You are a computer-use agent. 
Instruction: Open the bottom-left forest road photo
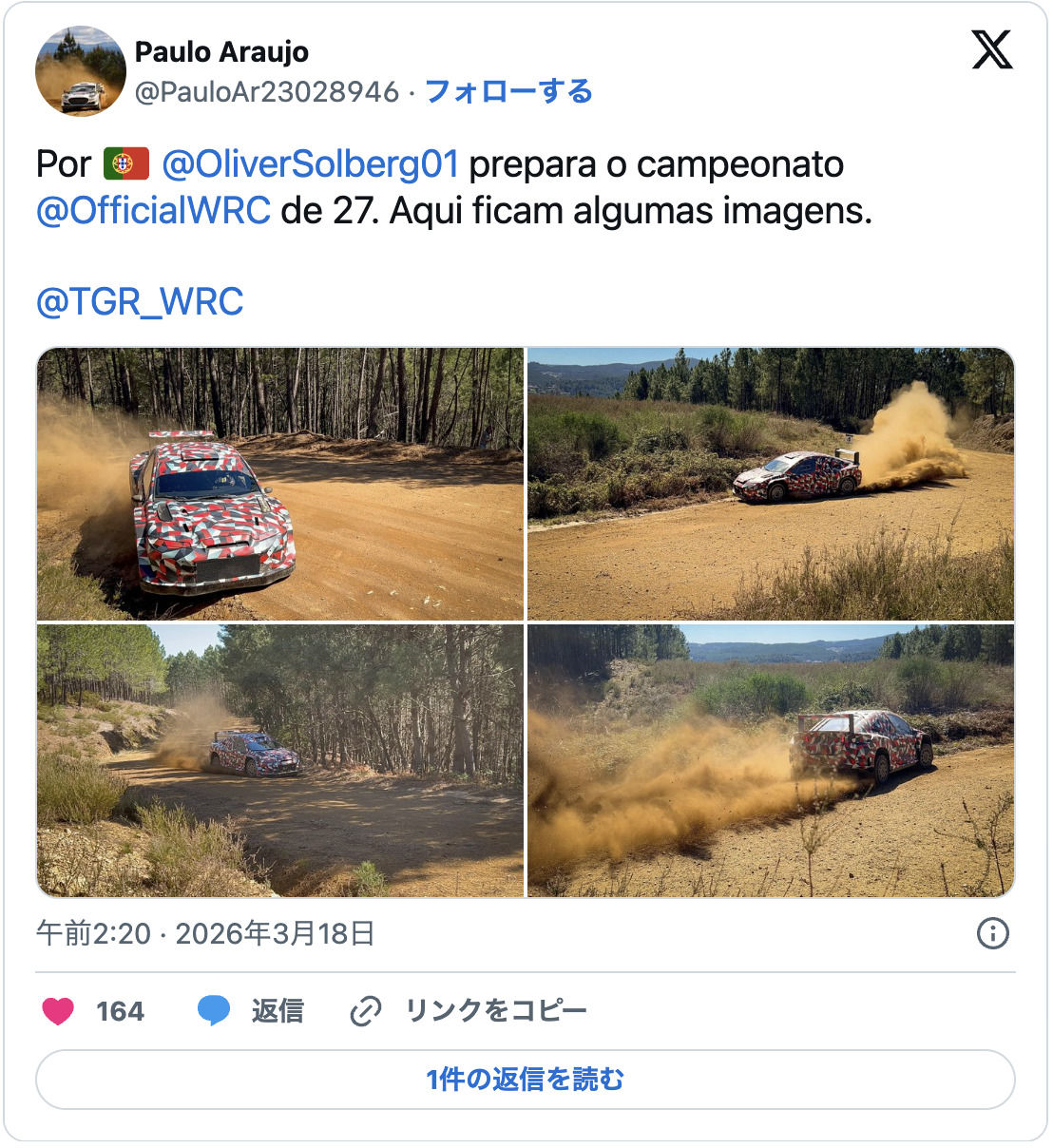click(280, 760)
